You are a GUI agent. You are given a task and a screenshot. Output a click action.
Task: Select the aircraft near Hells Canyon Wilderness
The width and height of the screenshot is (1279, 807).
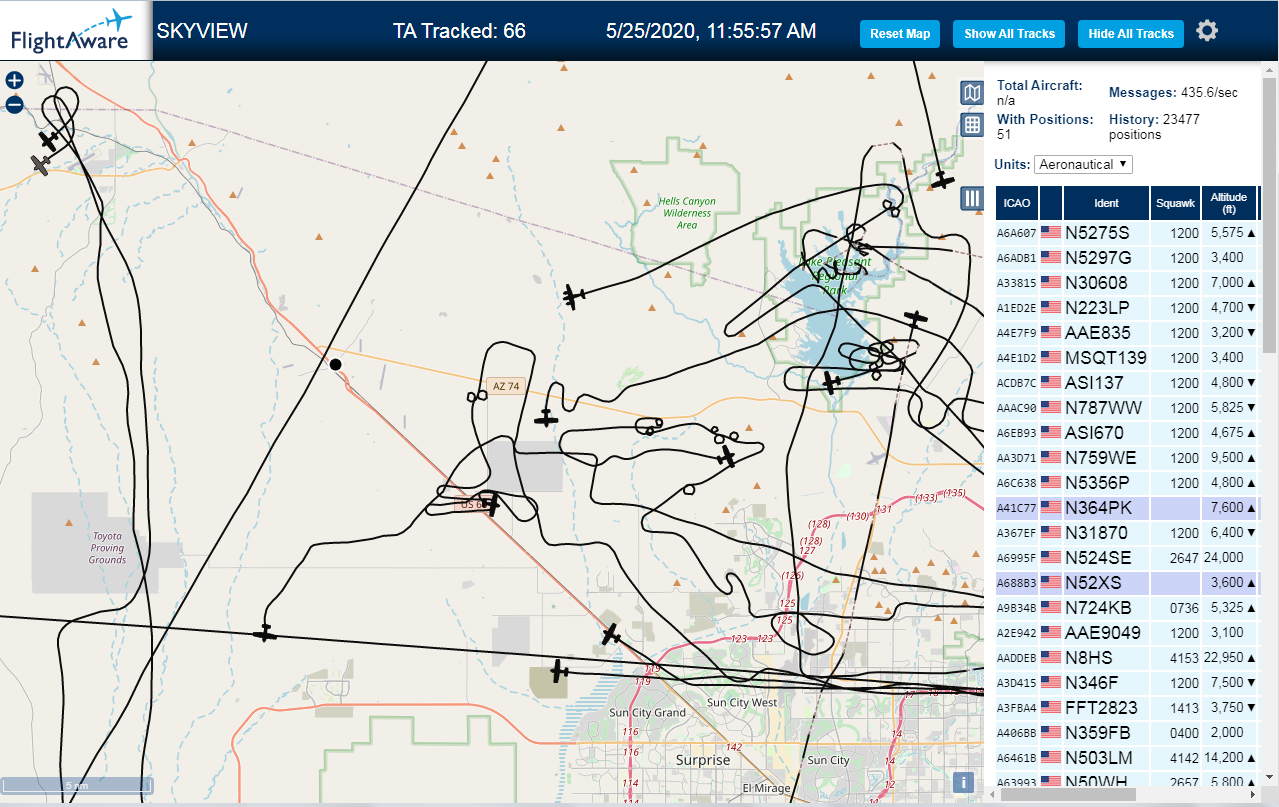(x=573, y=296)
